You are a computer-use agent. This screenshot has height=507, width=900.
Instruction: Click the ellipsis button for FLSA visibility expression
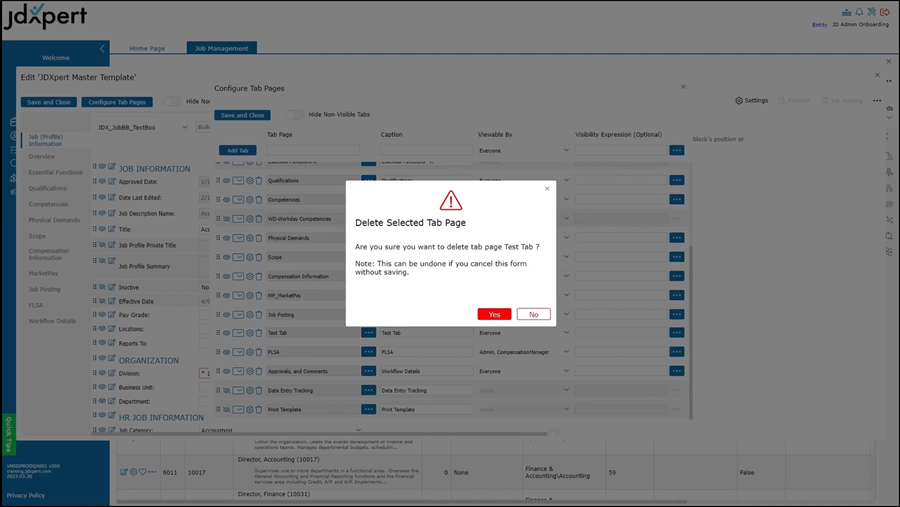pos(677,352)
